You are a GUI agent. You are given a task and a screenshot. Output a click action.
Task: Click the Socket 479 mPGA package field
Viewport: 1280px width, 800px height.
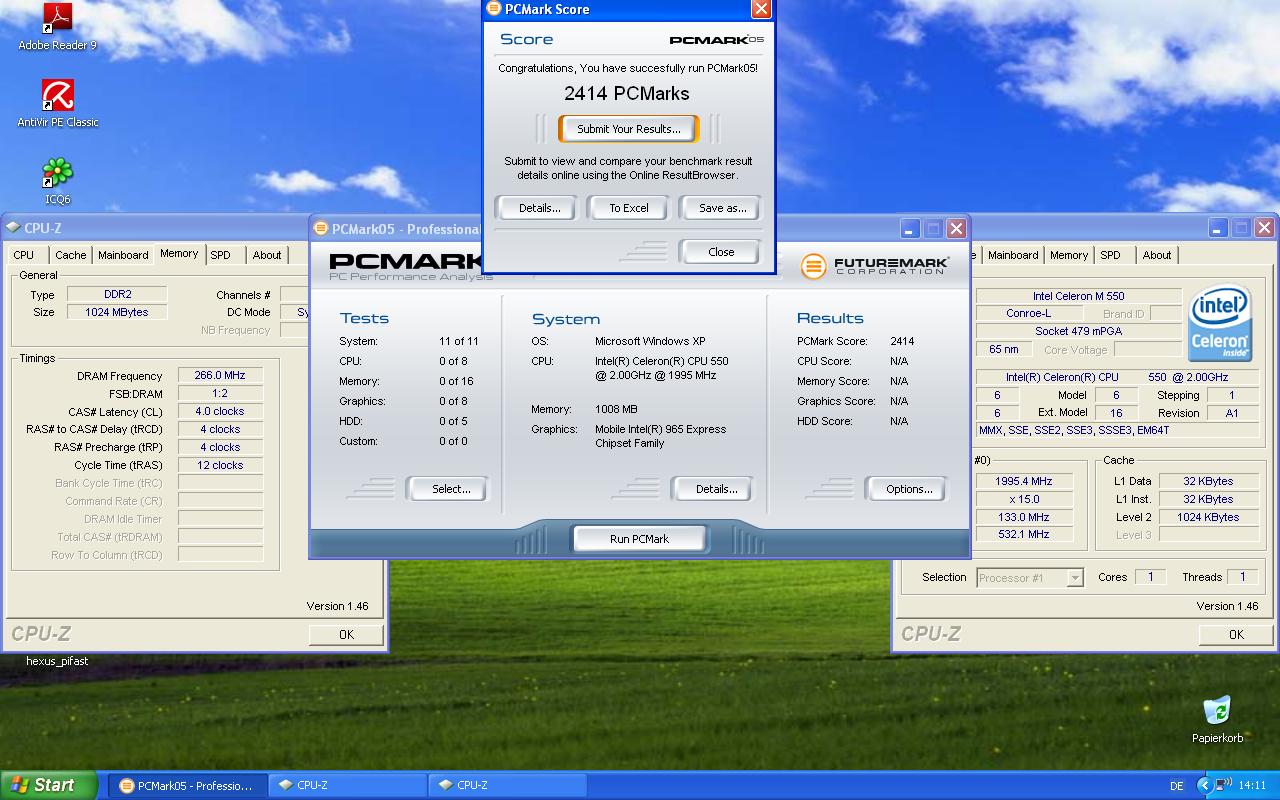[1078, 331]
